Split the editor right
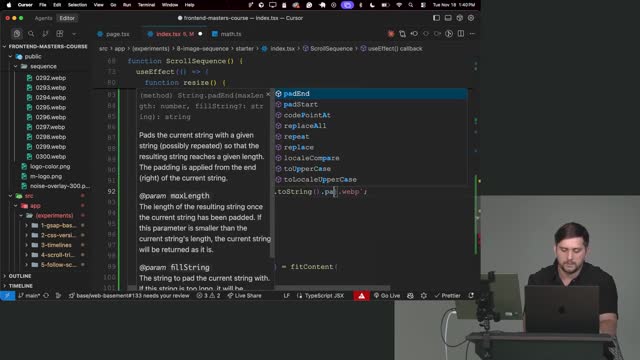 pyautogui.click(x=461, y=34)
